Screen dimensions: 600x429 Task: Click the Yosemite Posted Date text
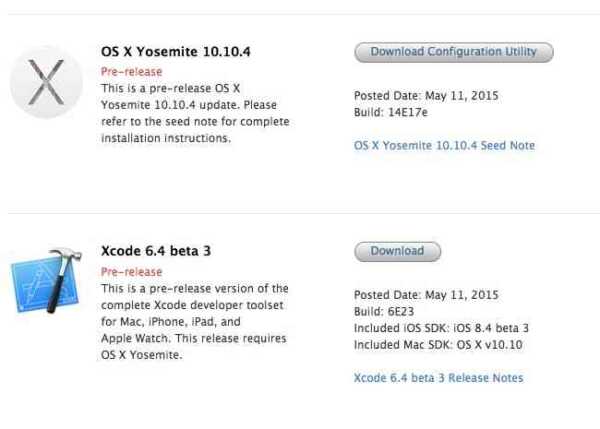[x=426, y=96]
